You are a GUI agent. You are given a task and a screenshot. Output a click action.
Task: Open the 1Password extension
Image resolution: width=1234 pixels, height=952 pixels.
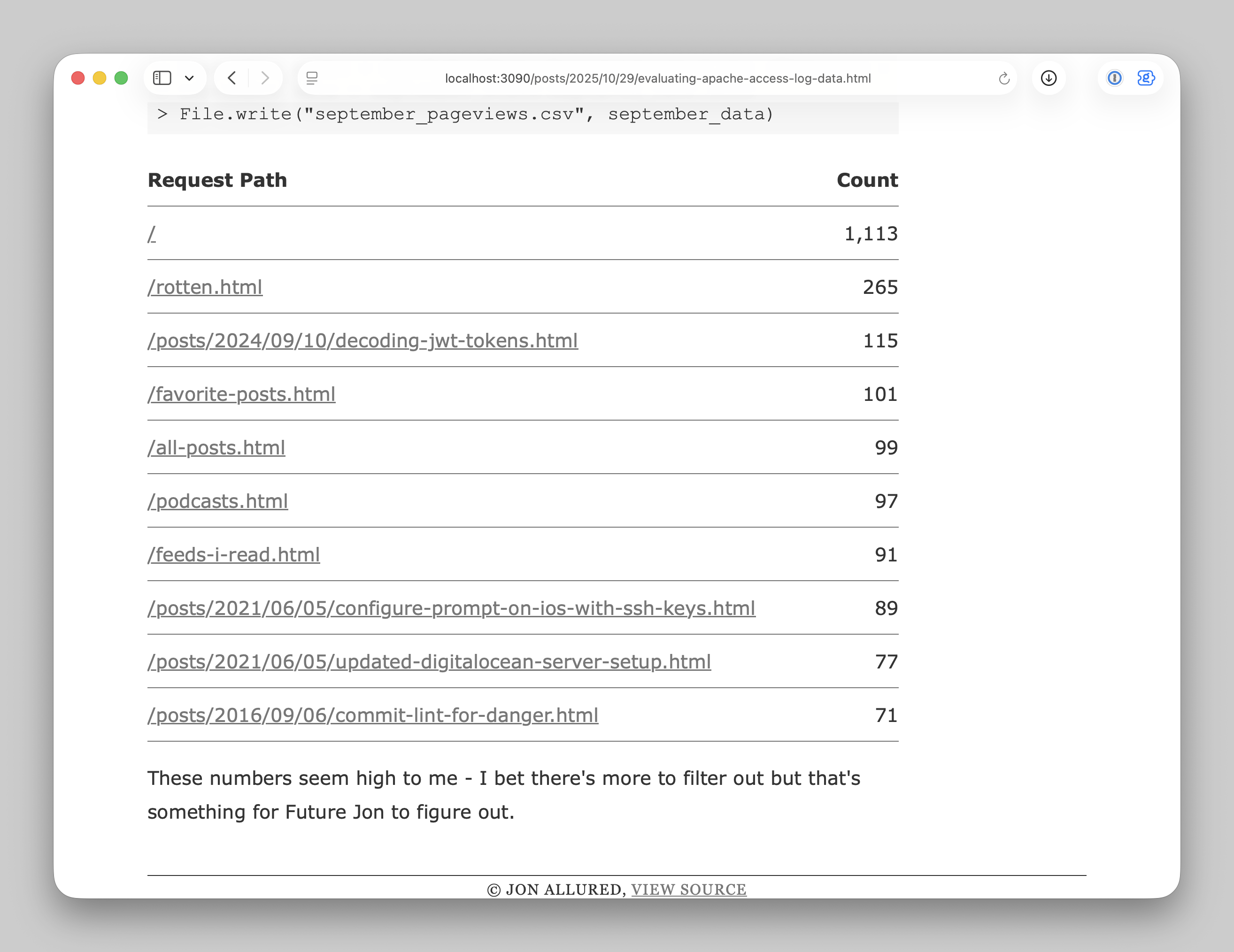point(1114,78)
